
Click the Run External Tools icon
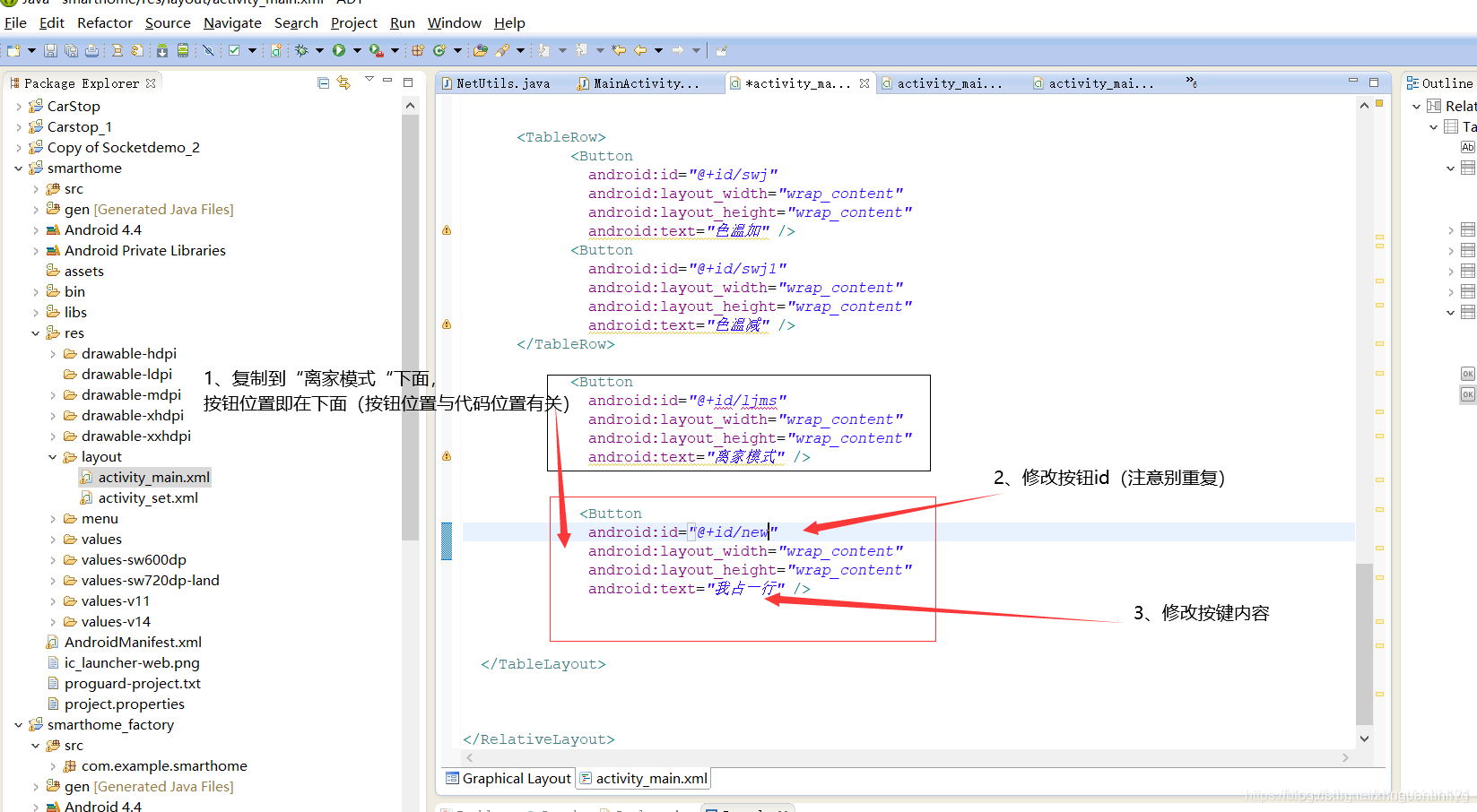click(x=377, y=50)
